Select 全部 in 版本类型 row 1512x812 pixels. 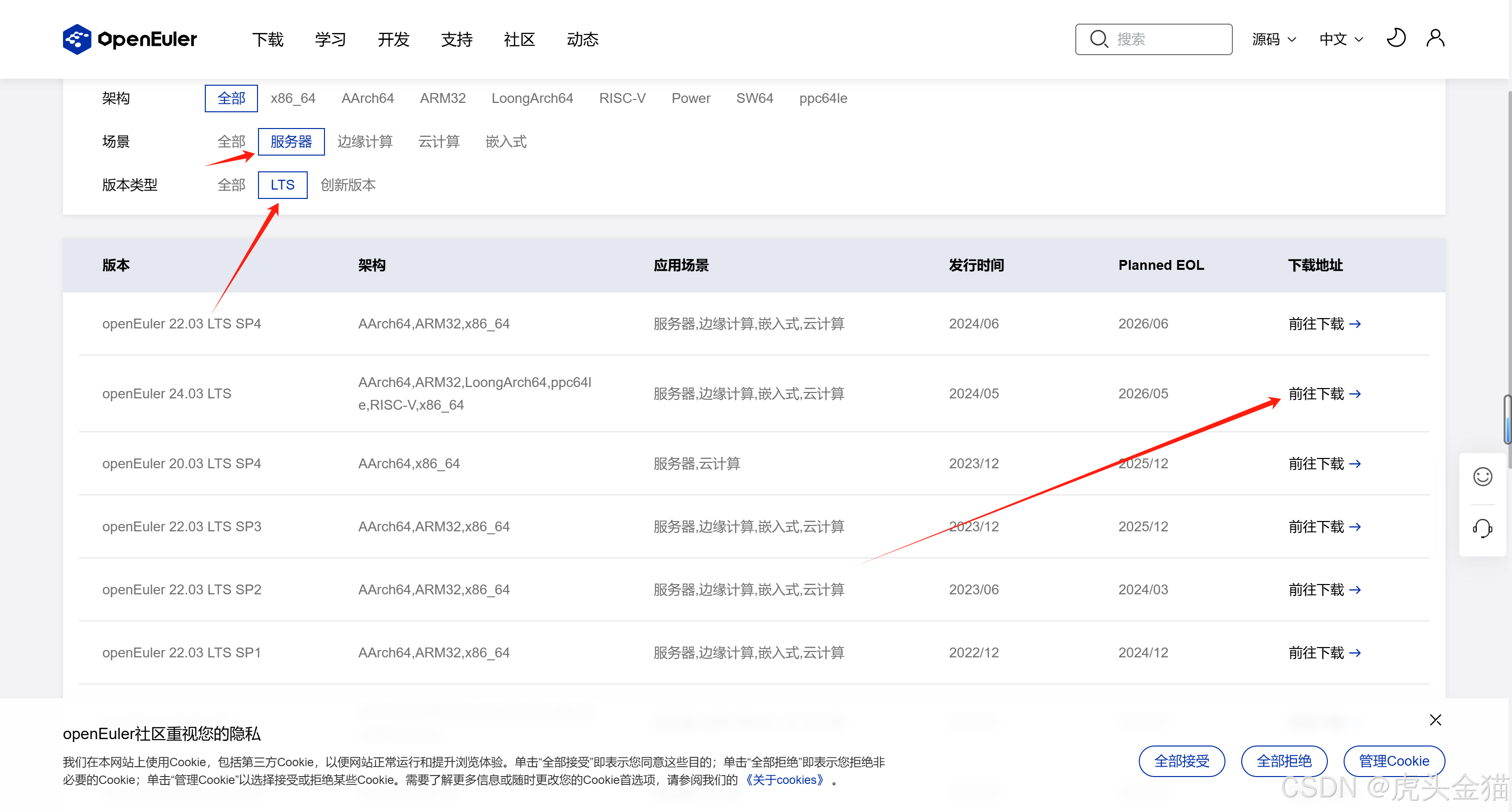point(231,185)
